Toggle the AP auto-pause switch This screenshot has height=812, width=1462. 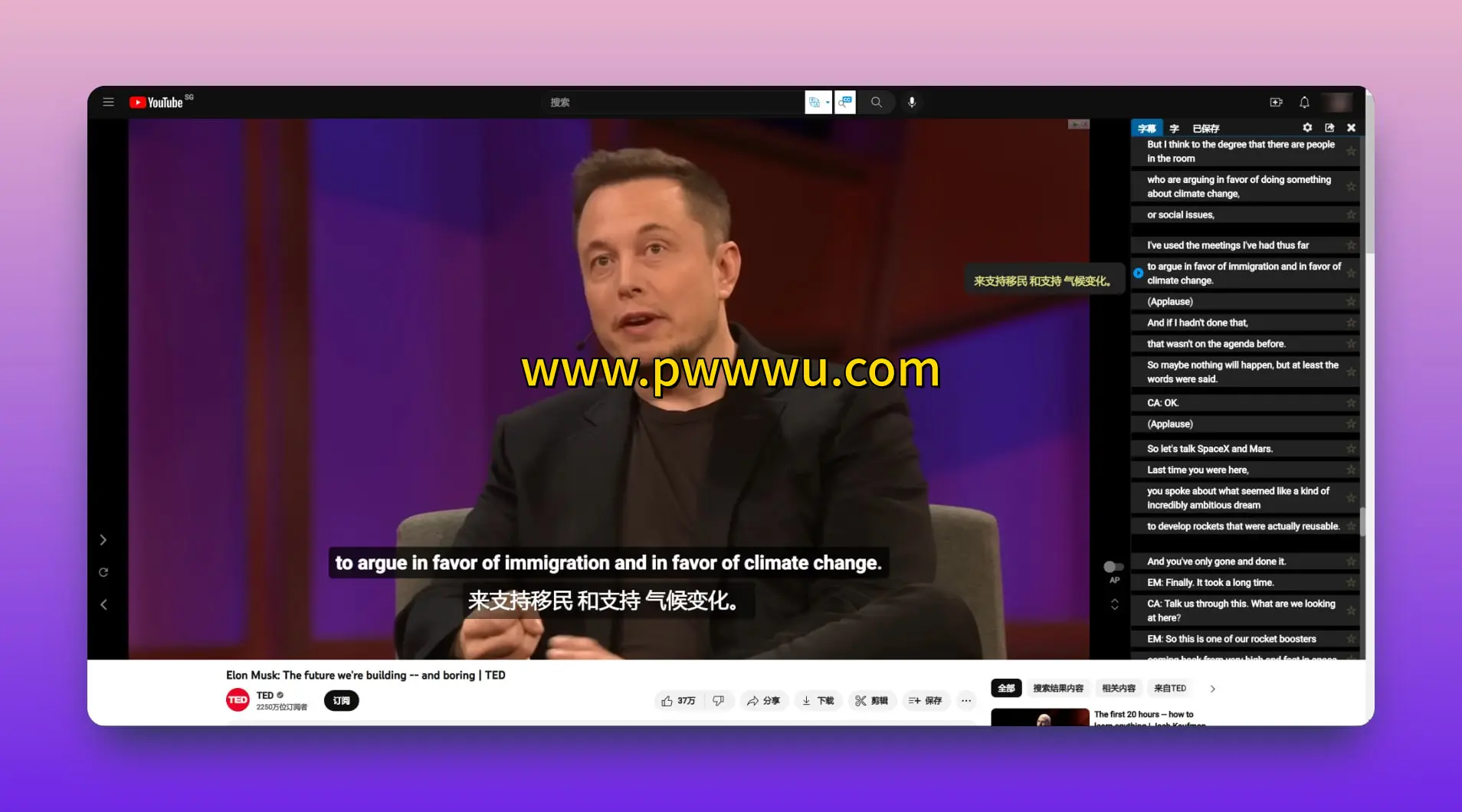[1113, 567]
